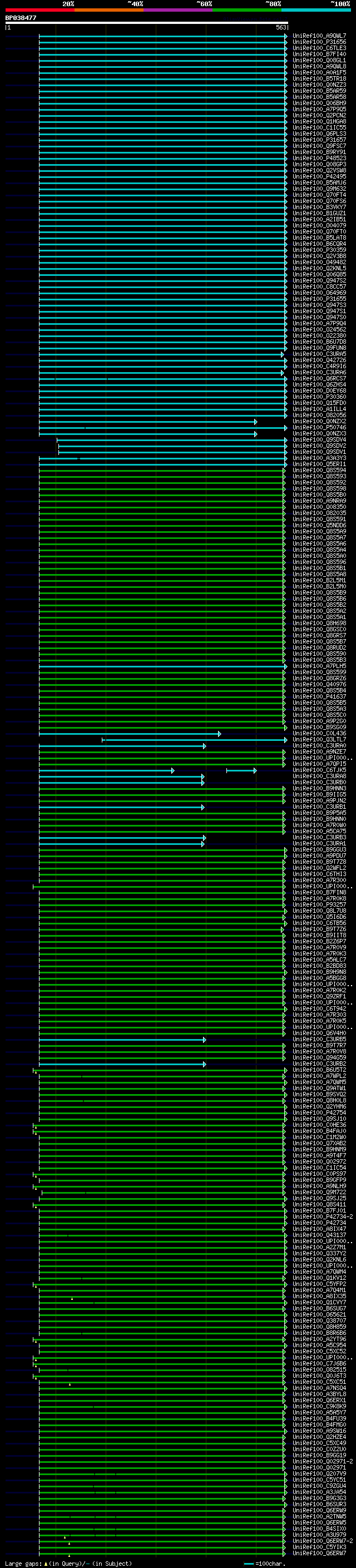Click the UniRef100_C3URB0 label
Viewport: 356px width, 1568px height.
point(319,782)
